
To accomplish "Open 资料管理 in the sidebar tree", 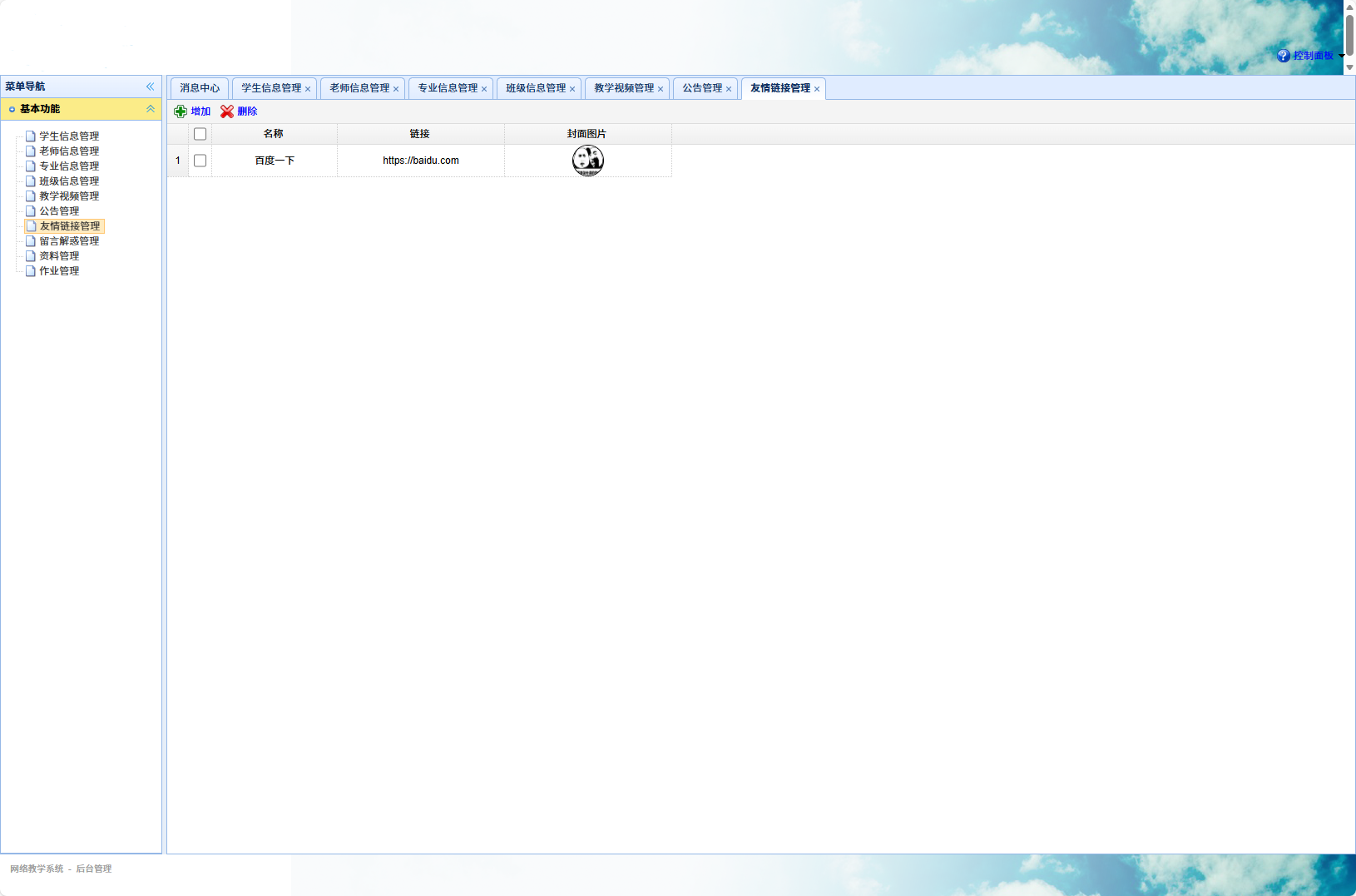I will coord(59,256).
